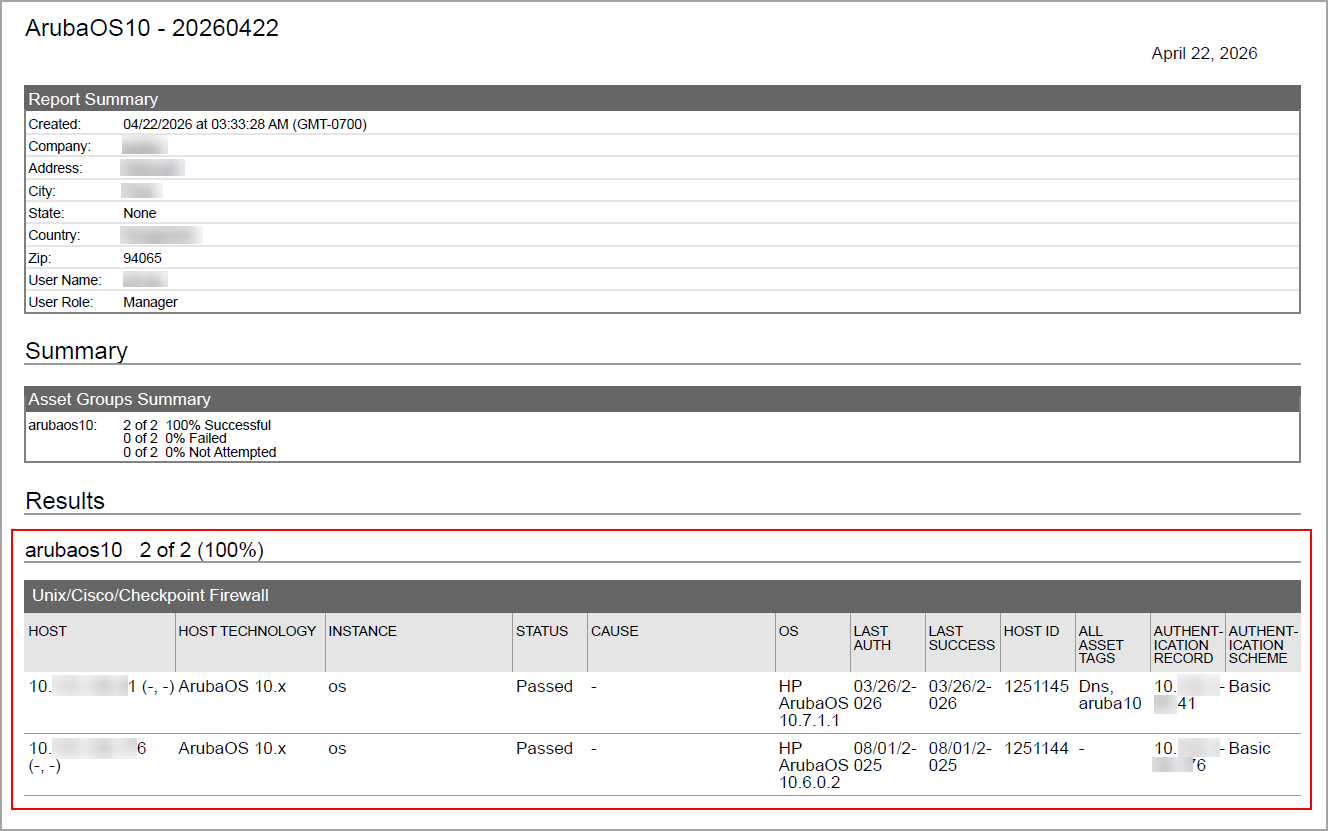Select the State value None
Image resolution: width=1328 pixels, height=831 pixels.
[x=140, y=213]
